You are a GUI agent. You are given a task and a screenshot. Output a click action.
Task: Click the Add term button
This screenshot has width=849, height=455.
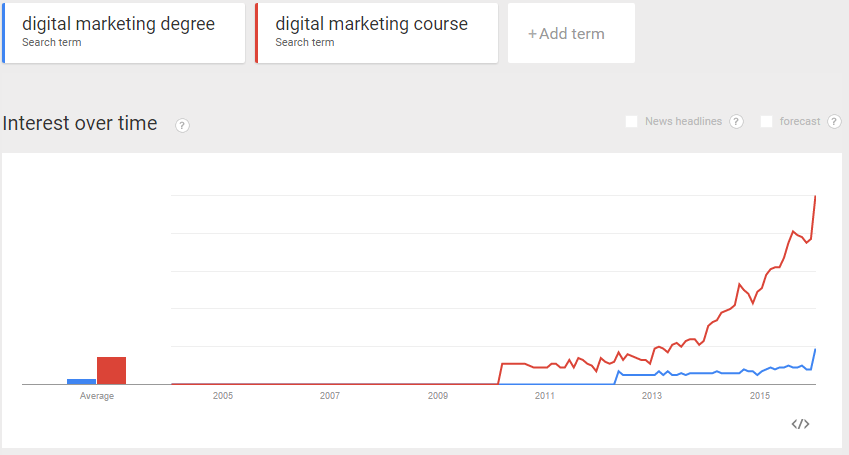coord(571,34)
